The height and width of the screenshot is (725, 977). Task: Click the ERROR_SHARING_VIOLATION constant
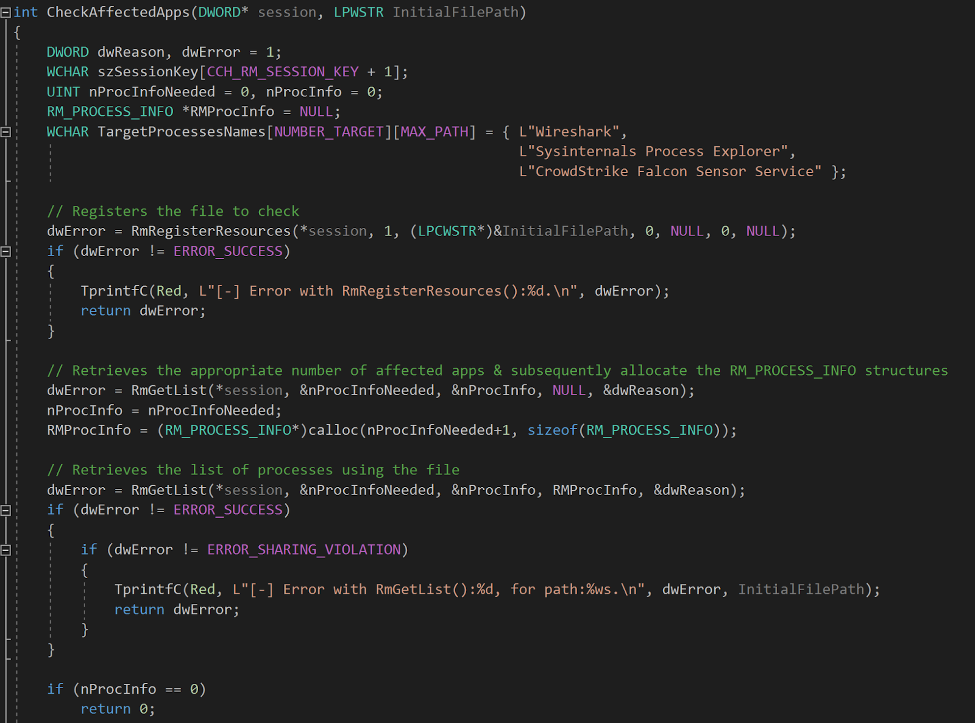[304, 550]
